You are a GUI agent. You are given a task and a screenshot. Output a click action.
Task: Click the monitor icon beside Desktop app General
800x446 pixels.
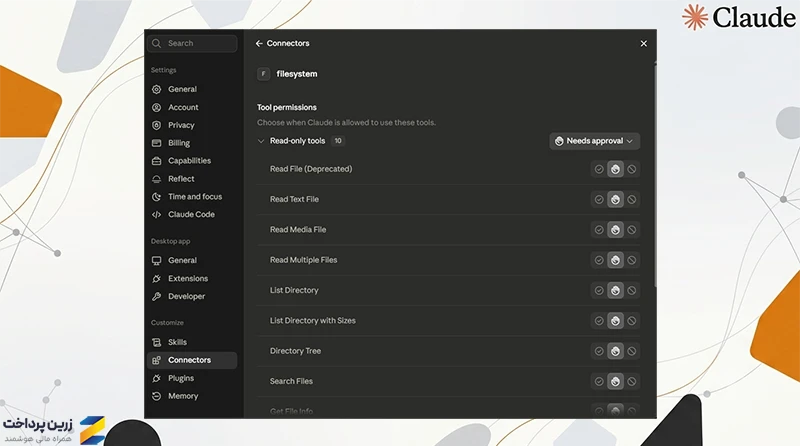157,261
